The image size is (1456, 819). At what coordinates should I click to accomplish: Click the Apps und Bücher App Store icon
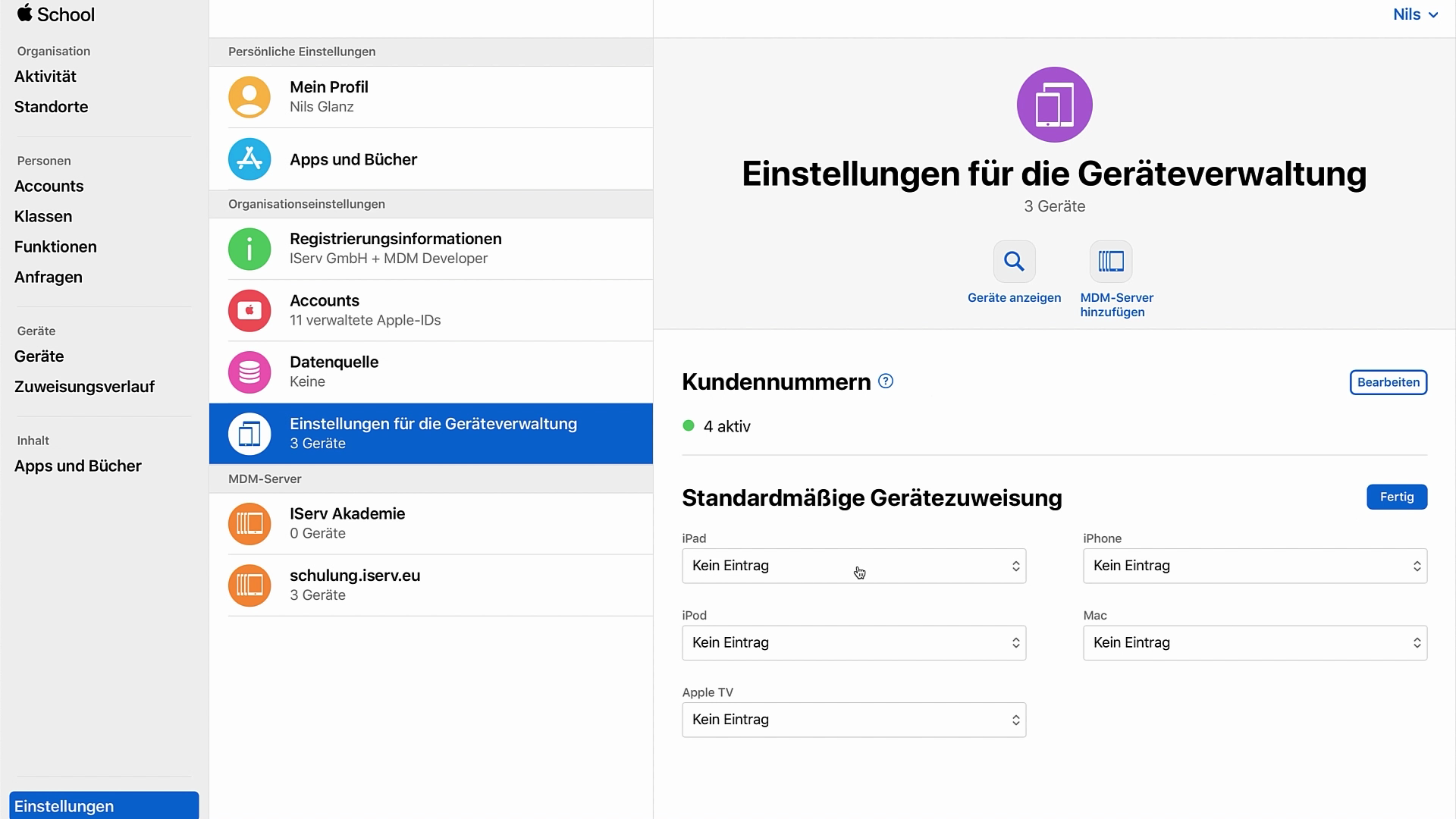tap(249, 159)
